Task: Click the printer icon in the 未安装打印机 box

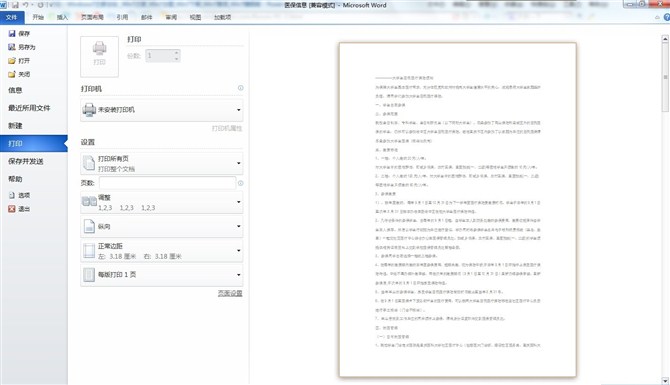Action: point(89,110)
